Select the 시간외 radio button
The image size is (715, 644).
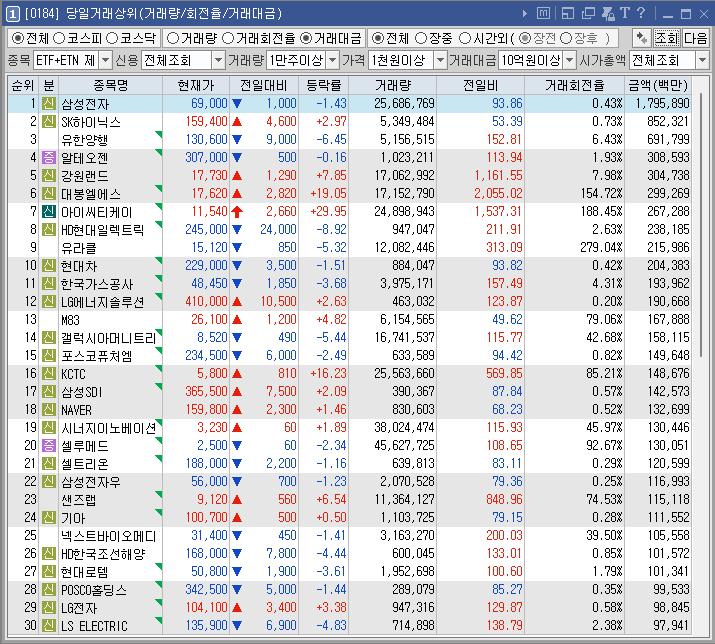465,38
